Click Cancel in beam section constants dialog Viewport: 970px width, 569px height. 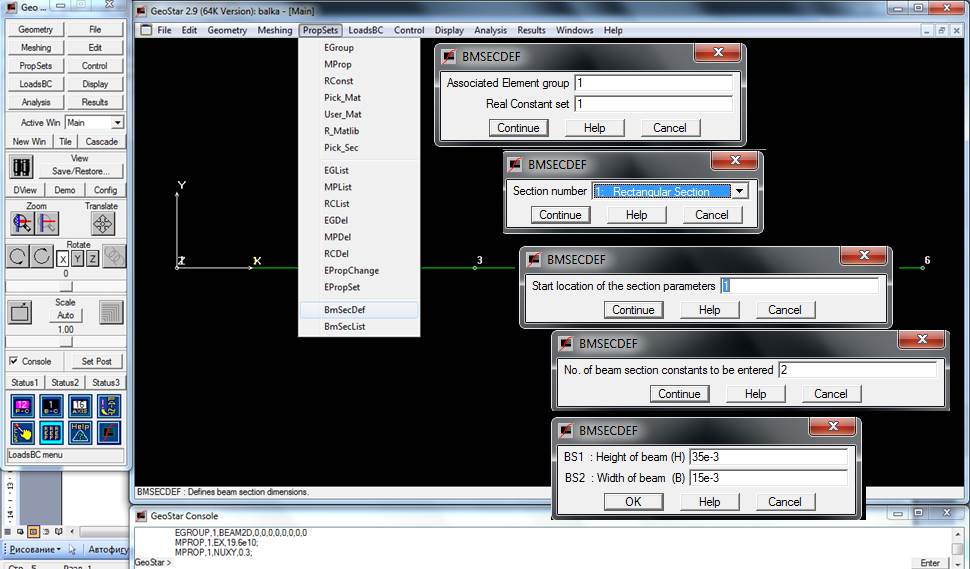830,394
